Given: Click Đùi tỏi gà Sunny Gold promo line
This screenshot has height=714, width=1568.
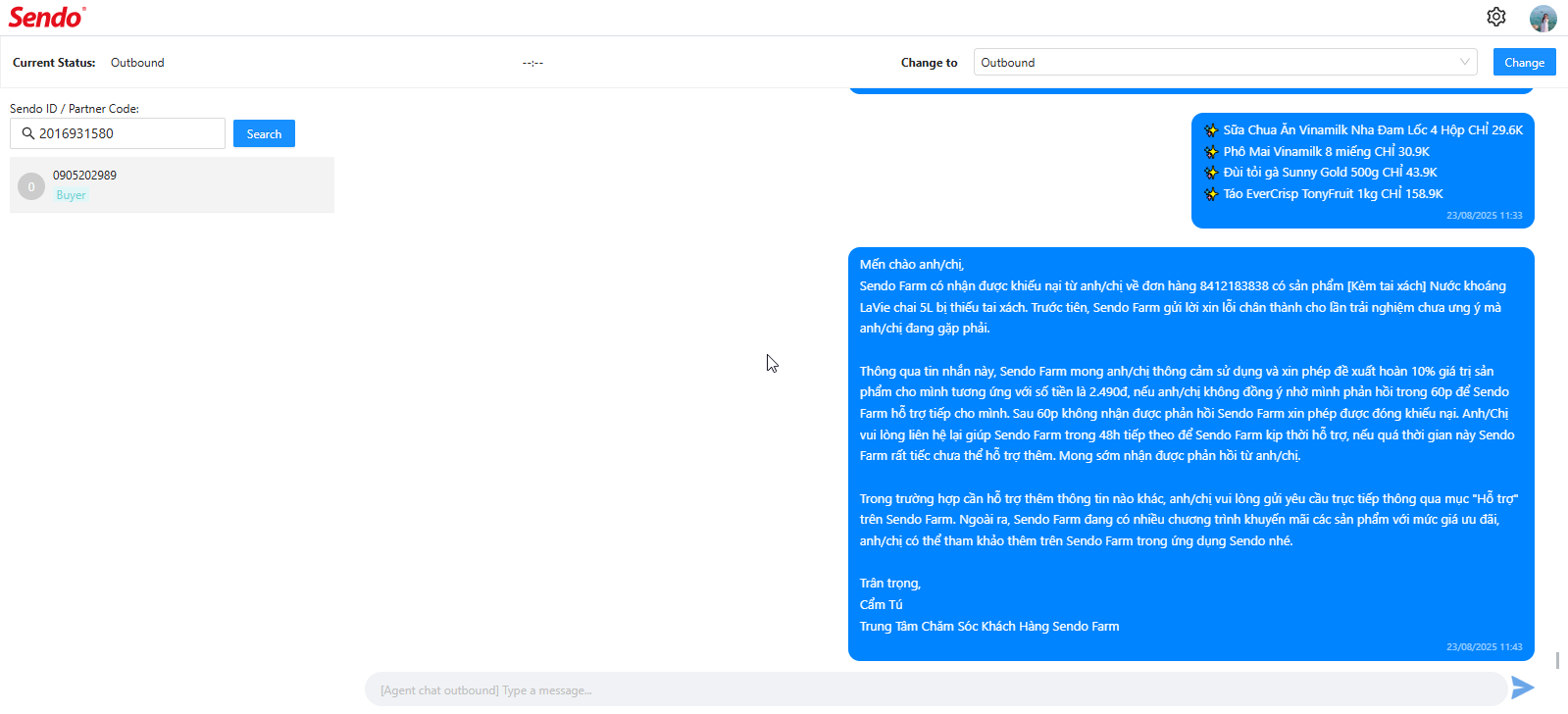Looking at the screenshot, I should tap(1330, 173).
